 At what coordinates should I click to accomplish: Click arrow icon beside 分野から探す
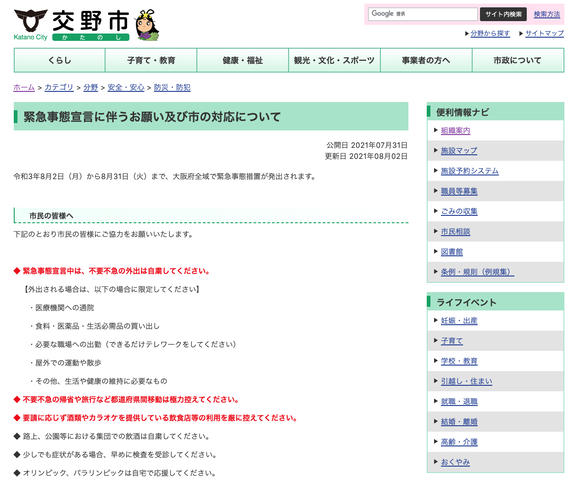(x=467, y=34)
